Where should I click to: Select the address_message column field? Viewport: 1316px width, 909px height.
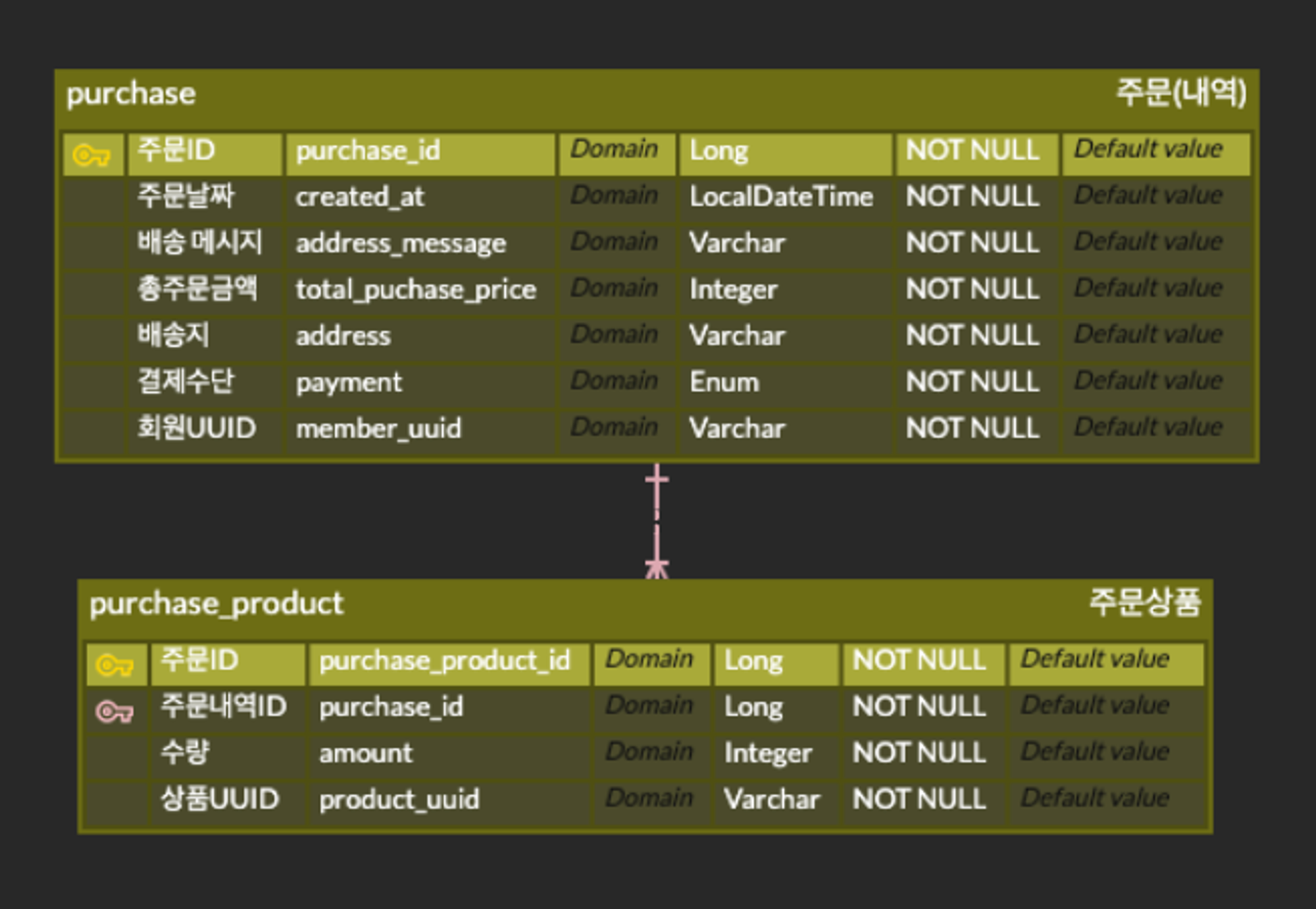pyautogui.click(x=401, y=244)
